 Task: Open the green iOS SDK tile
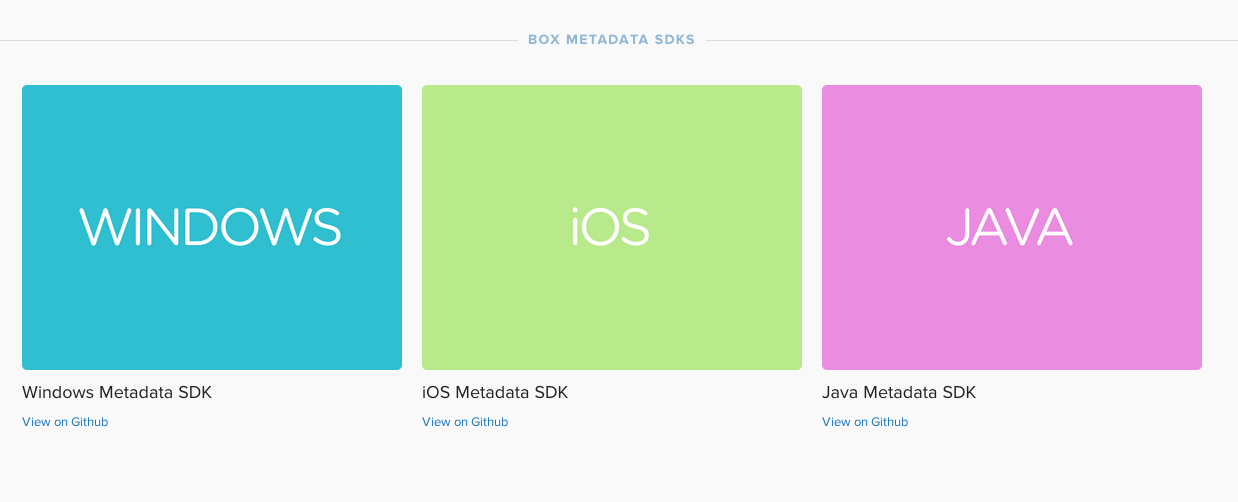coord(612,227)
